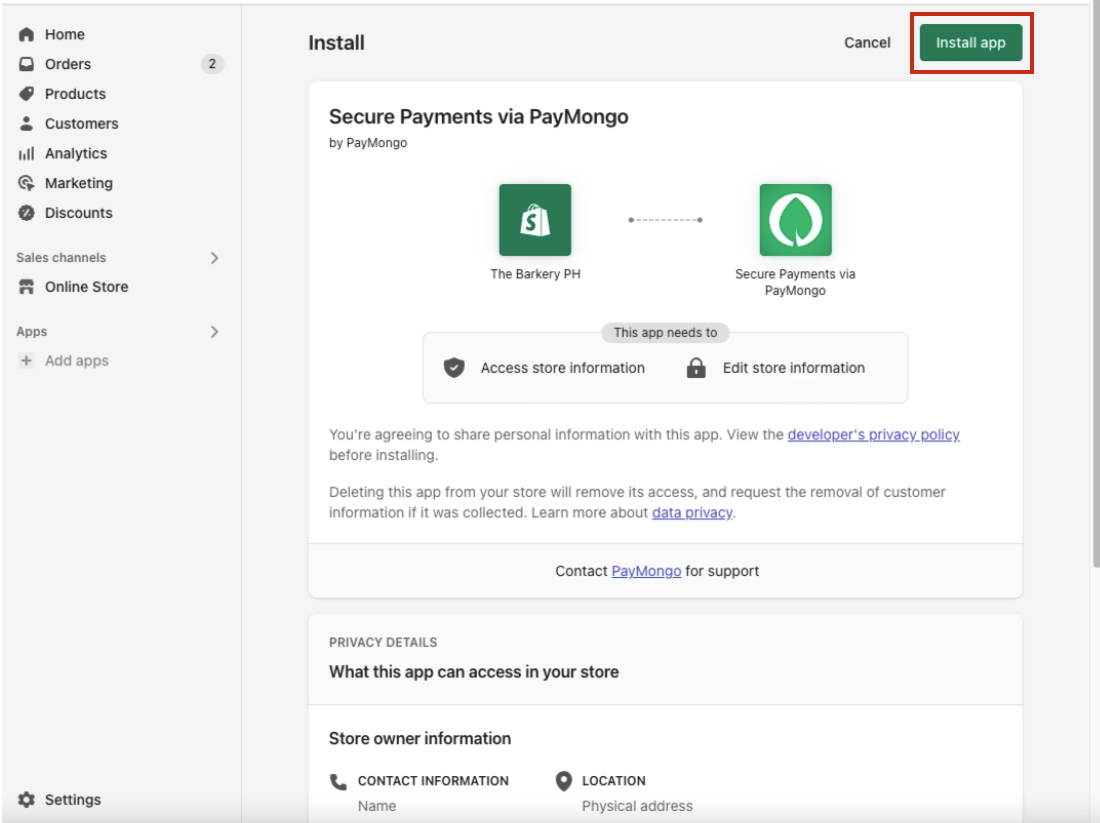
Task: Click the Marketing target icon
Action: pyautogui.click(x=26, y=183)
